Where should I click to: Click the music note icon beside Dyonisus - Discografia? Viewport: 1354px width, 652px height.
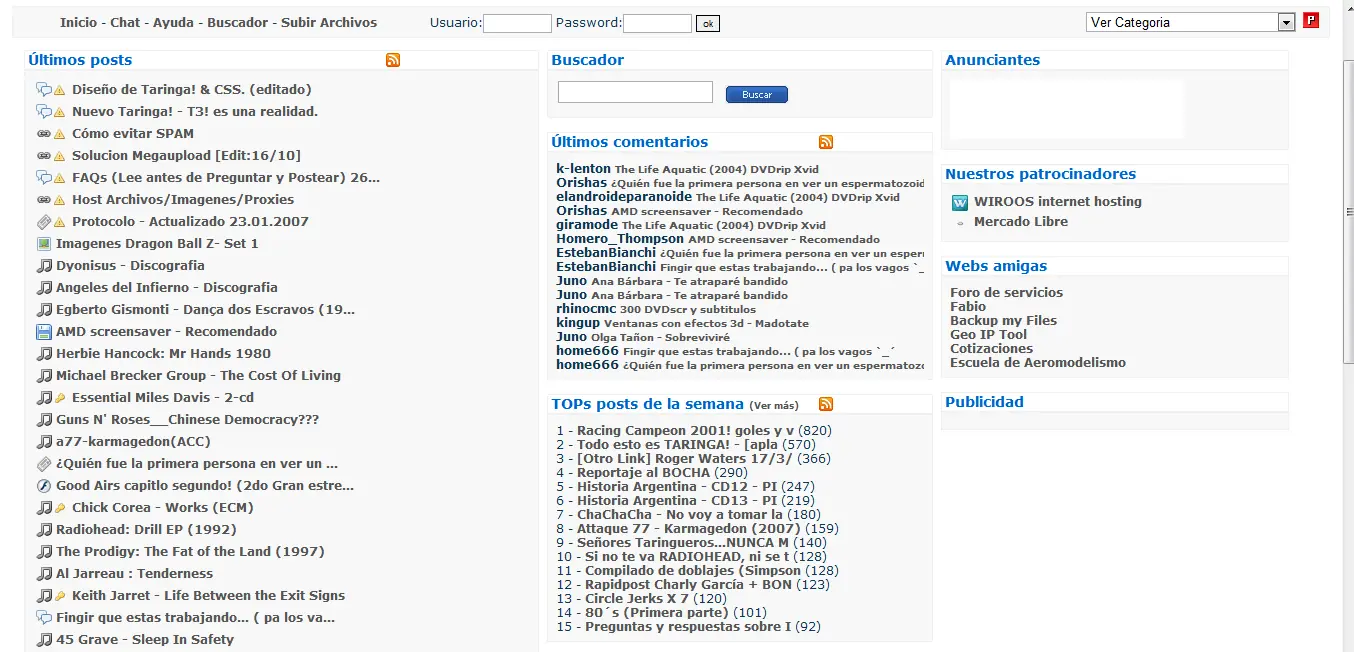[x=44, y=266]
